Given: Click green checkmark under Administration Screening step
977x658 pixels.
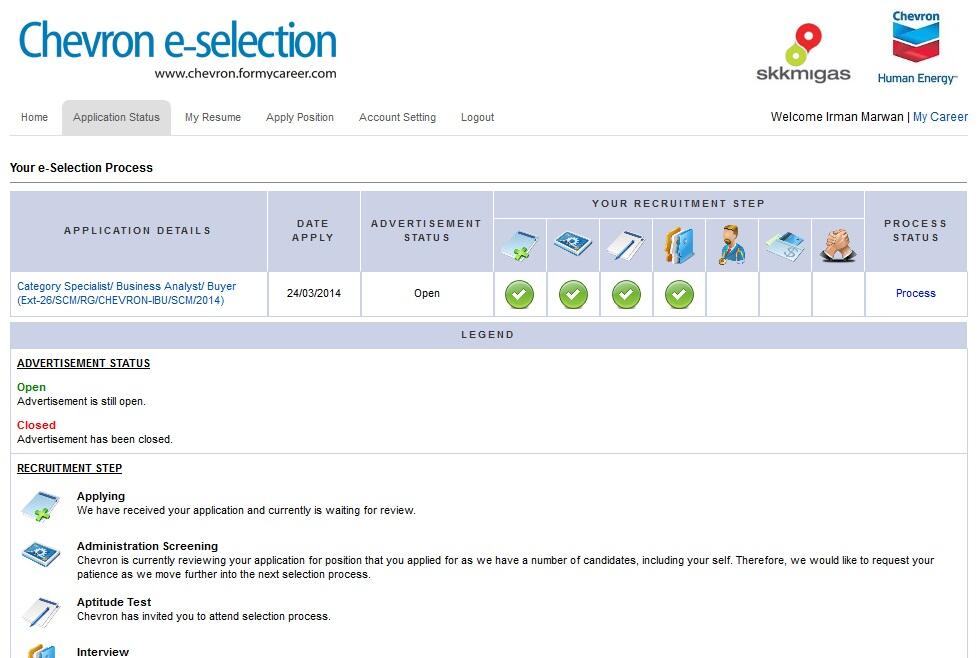Looking at the screenshot, I should pyautogui.click(x=573, y=294).
